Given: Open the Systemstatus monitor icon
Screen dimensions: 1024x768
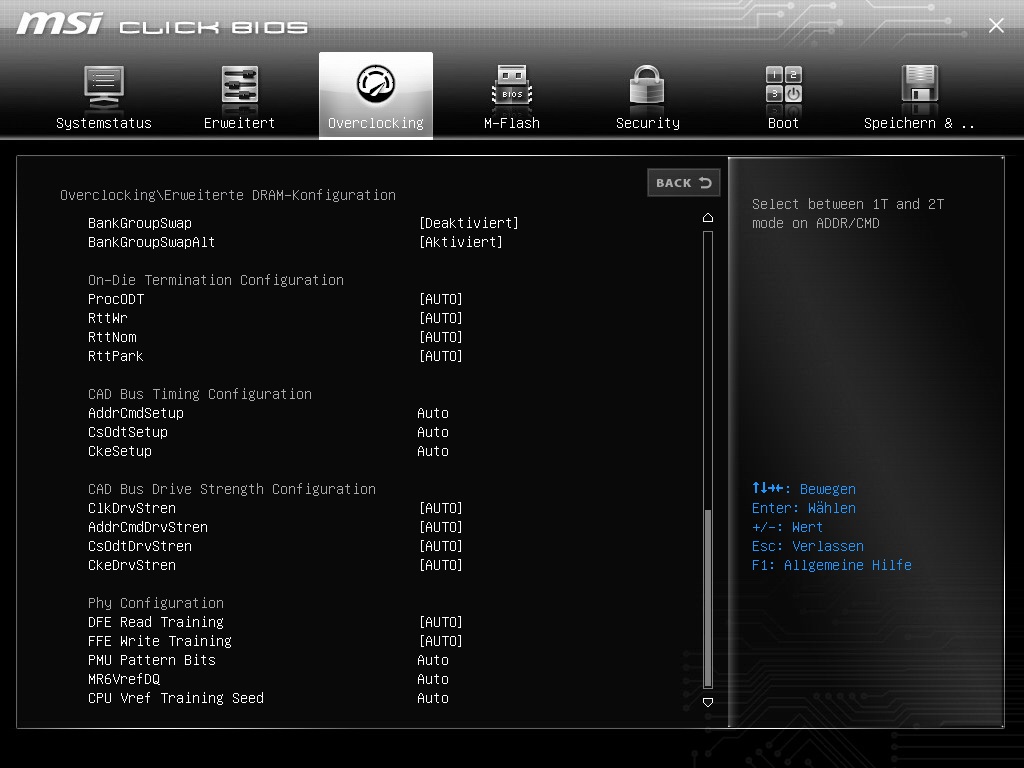Looking at the screenshot, I should pyautogui.click(x=104, y=86).
